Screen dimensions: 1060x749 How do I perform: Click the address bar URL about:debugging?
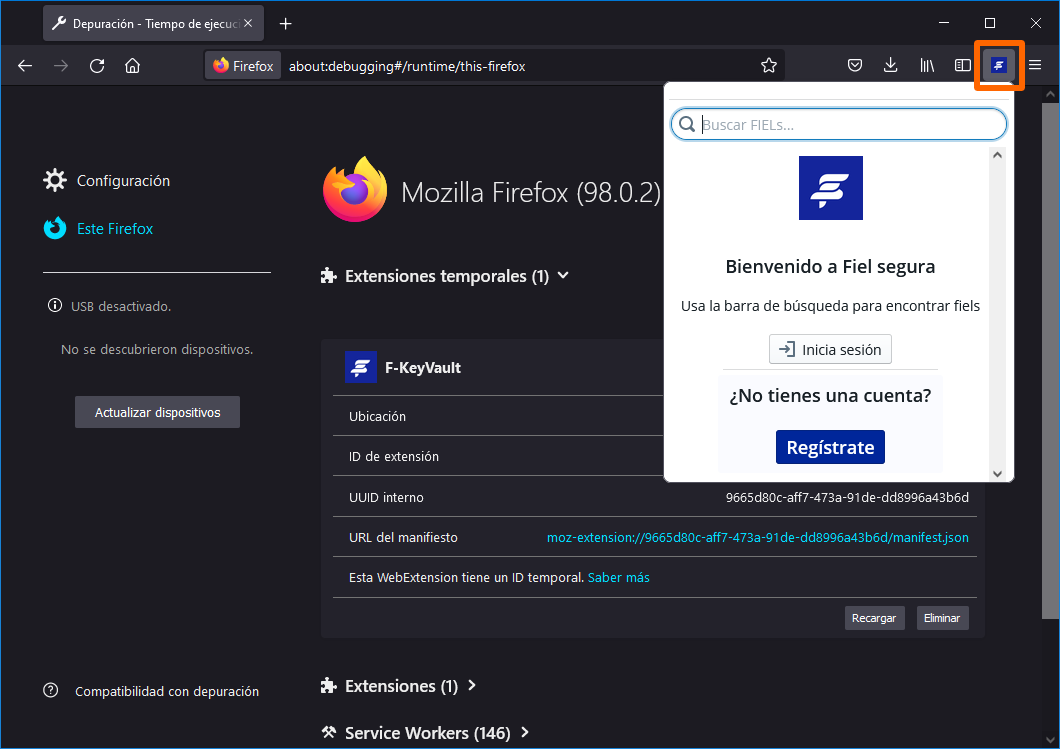(x=407, y=66)
